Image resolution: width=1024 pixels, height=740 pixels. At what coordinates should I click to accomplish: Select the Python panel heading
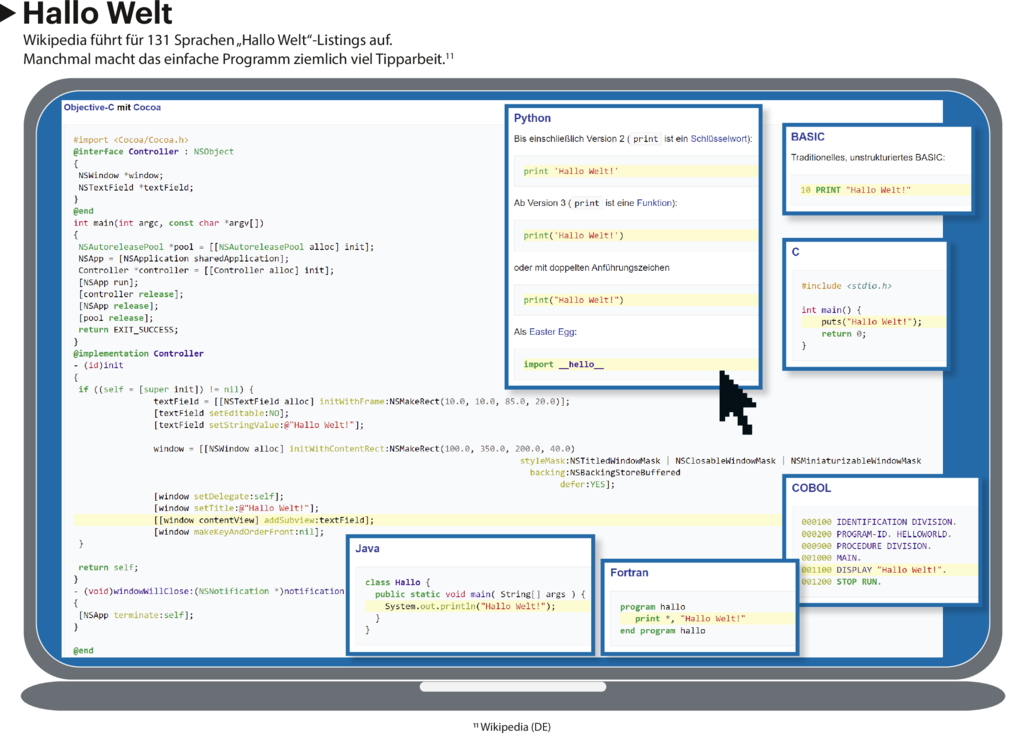pyautogui.click(x=532, y=118)
